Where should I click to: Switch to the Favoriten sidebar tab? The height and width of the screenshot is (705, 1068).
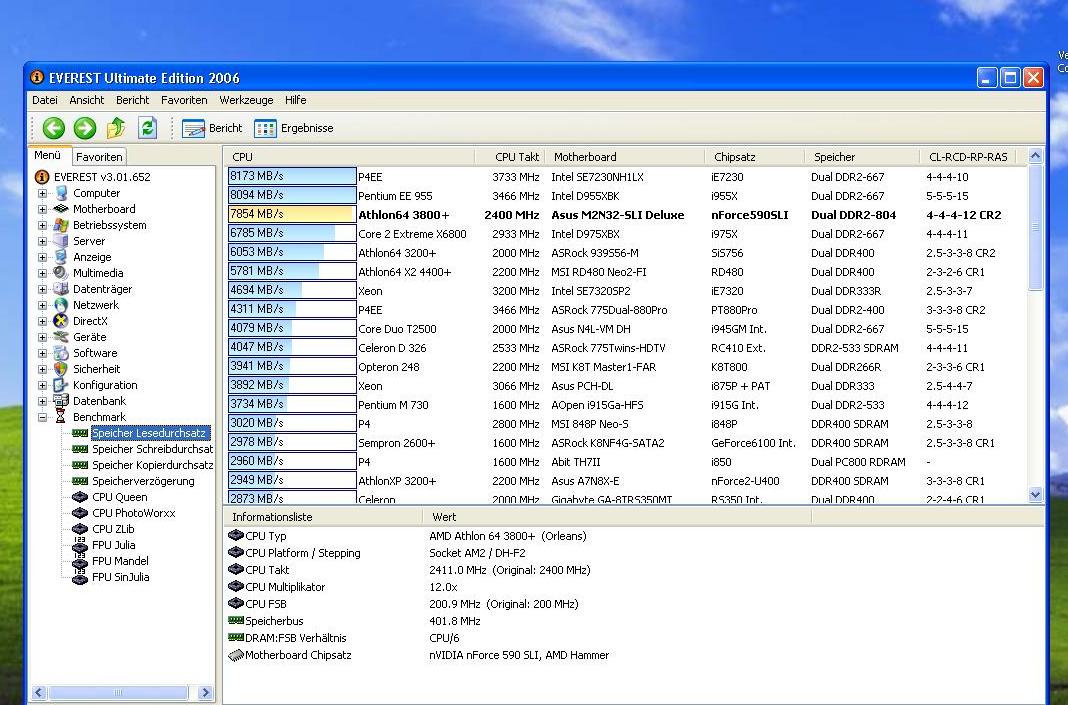coord(99,157)
